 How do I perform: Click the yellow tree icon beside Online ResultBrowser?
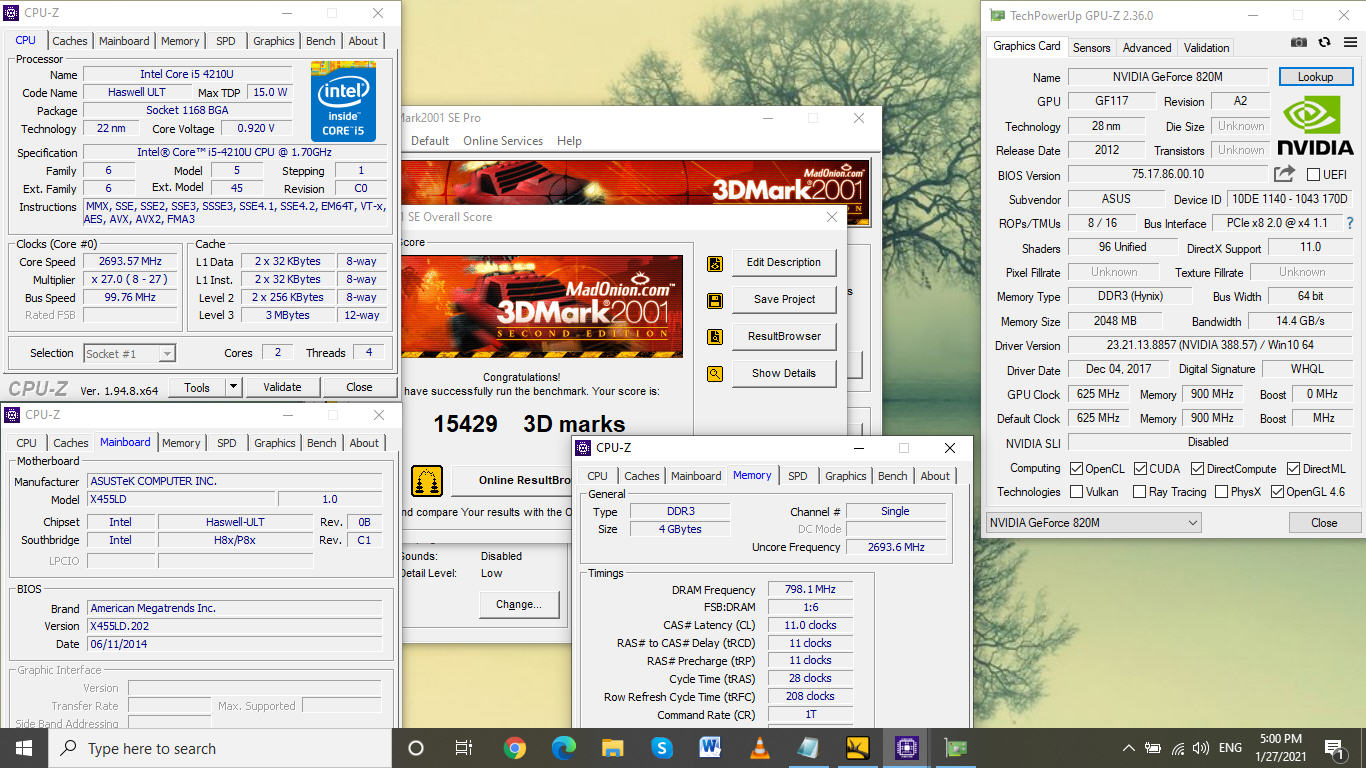427,481
